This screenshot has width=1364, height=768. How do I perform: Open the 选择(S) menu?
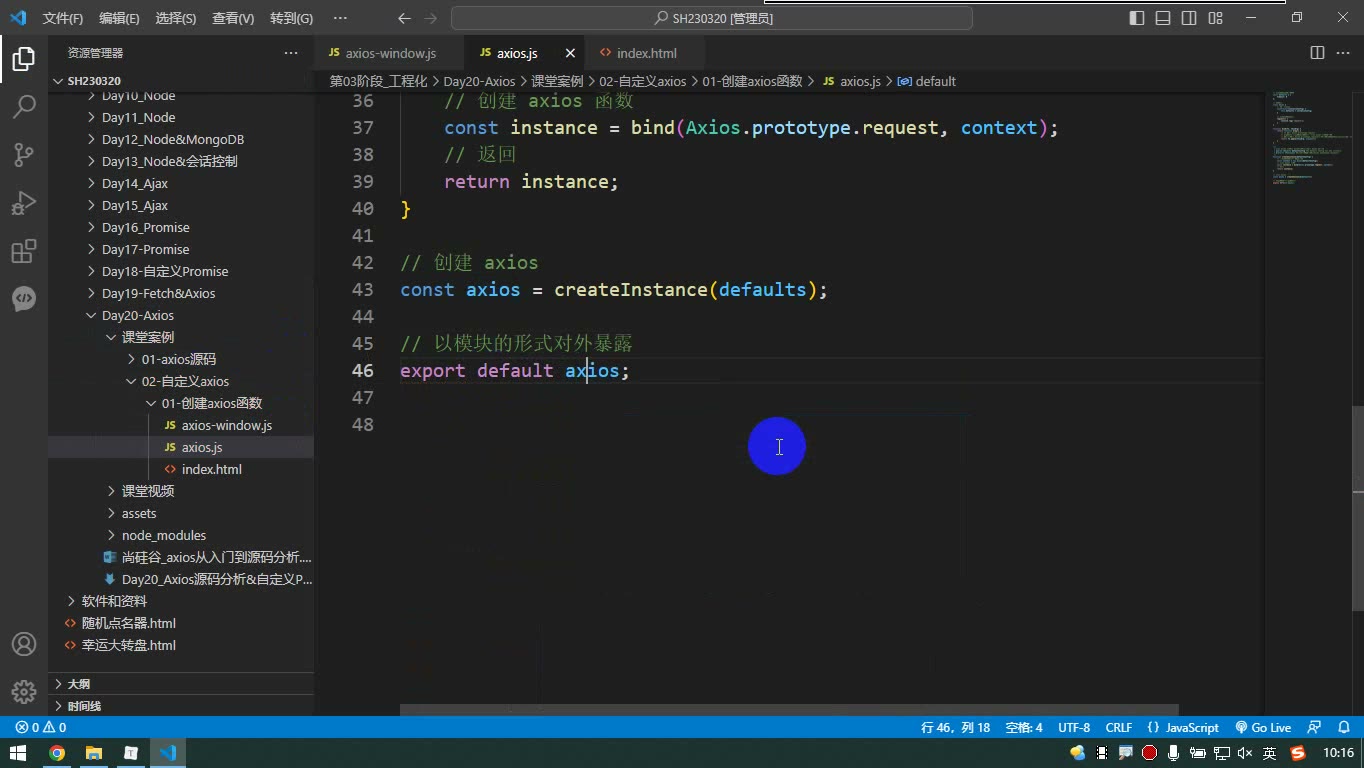176,18
